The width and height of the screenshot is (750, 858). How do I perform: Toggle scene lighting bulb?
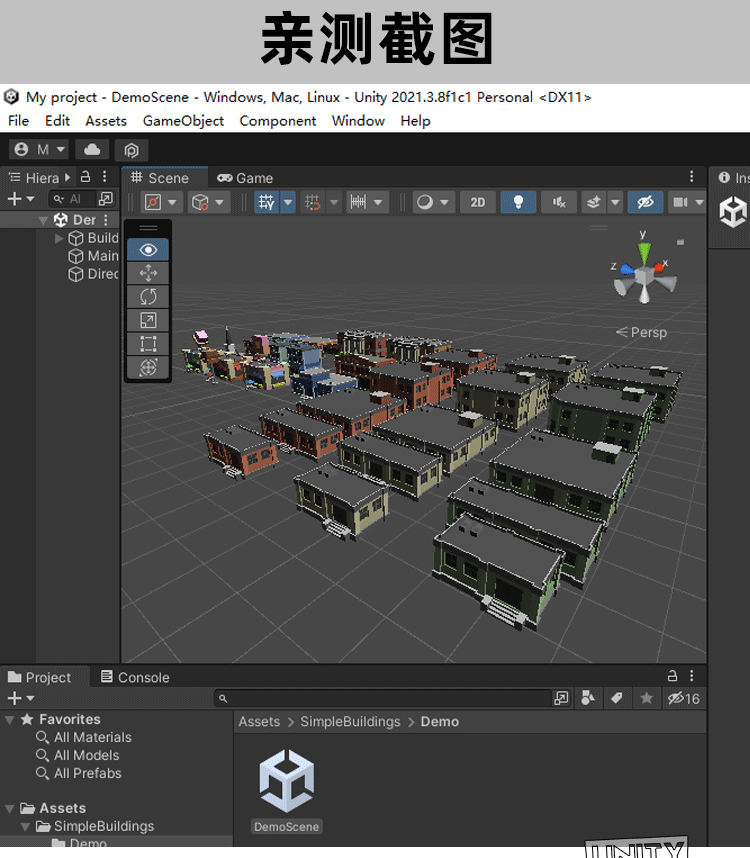coord(518,202)
